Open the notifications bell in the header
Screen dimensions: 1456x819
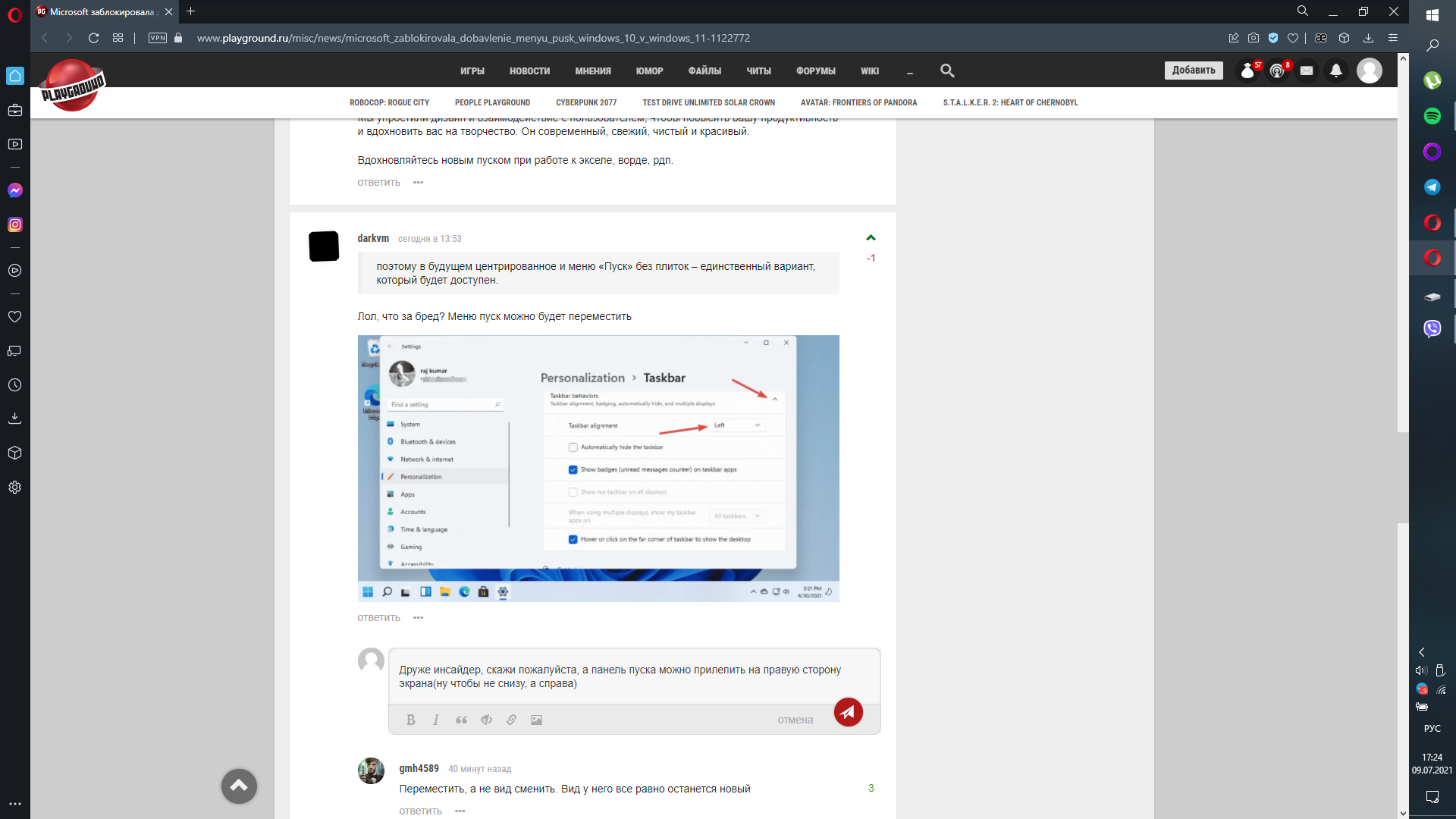tap(1335, 71)
